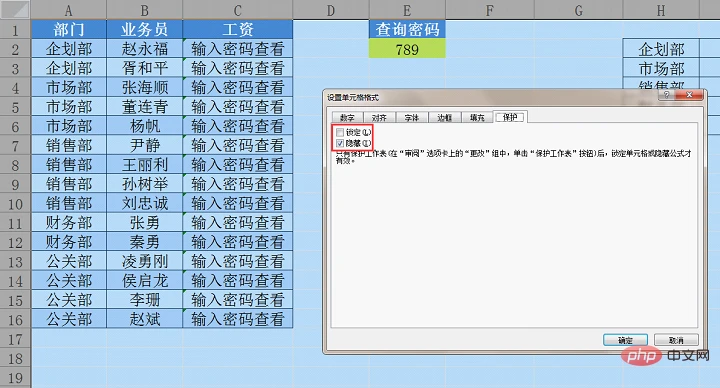Select column A header
Viewport: 720px width, 388px height.
[68, 10]
